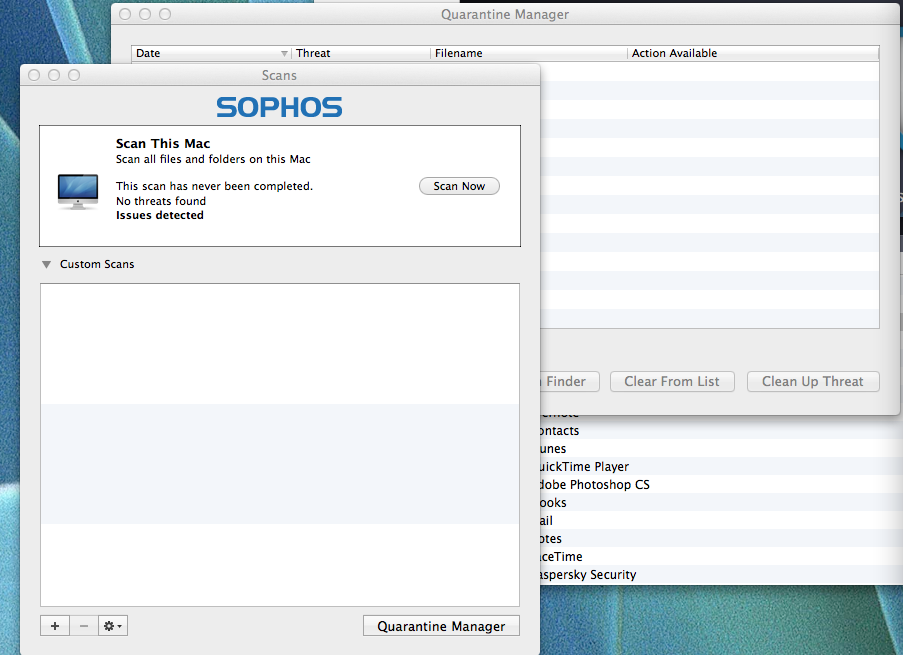
Task: Close the Quarantine Manager window
Action: click(x=125, y=14)
